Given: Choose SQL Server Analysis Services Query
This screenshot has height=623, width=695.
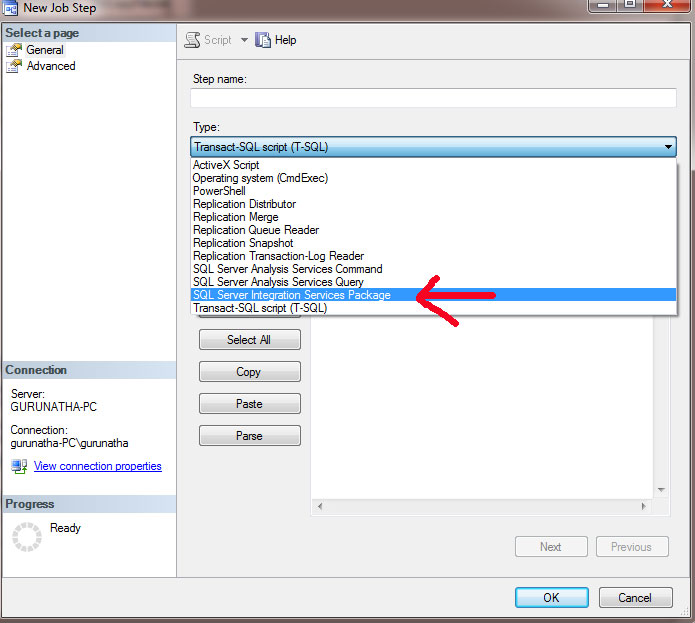Looking at the screenshot, I should click(433, 282).
